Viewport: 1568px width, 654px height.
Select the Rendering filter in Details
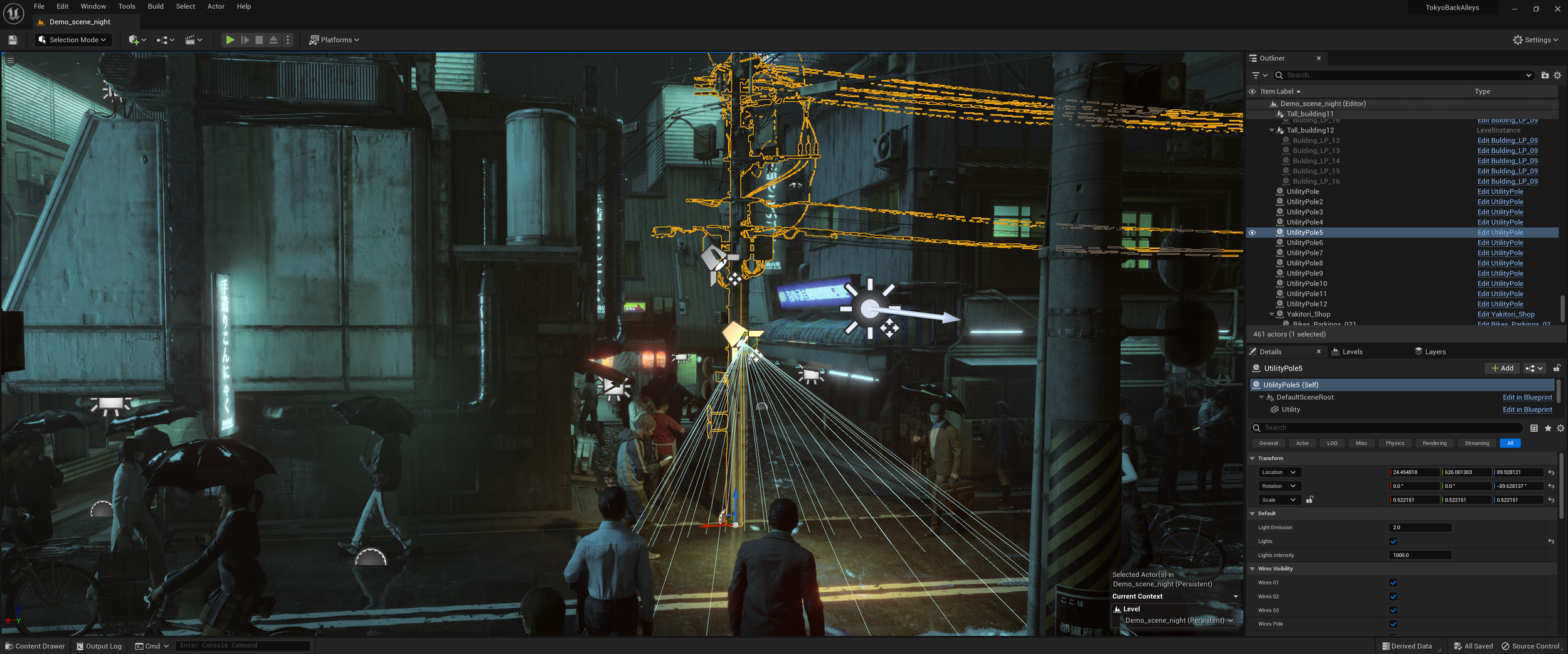click(x=1434, y=443)
